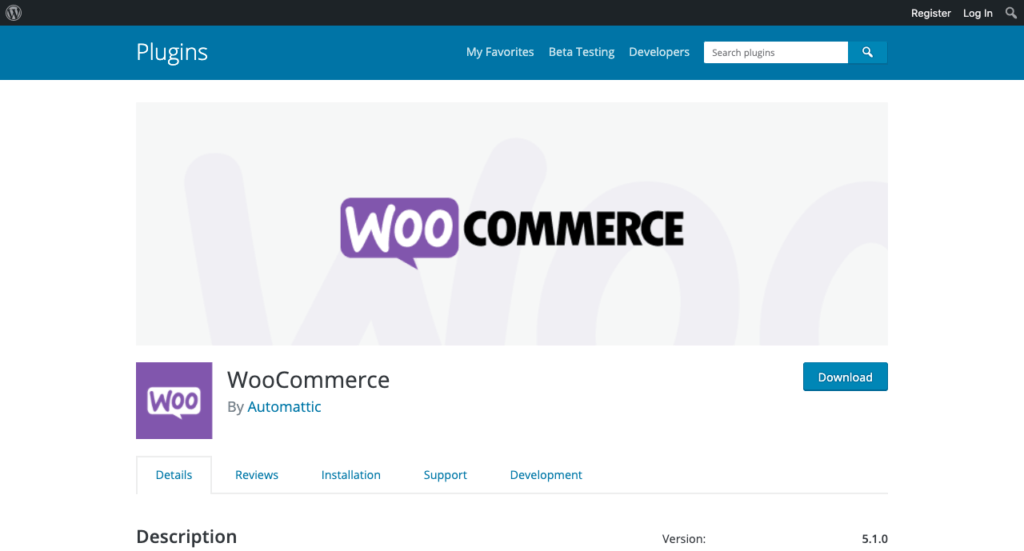View the Development tab

click(546, 475)
